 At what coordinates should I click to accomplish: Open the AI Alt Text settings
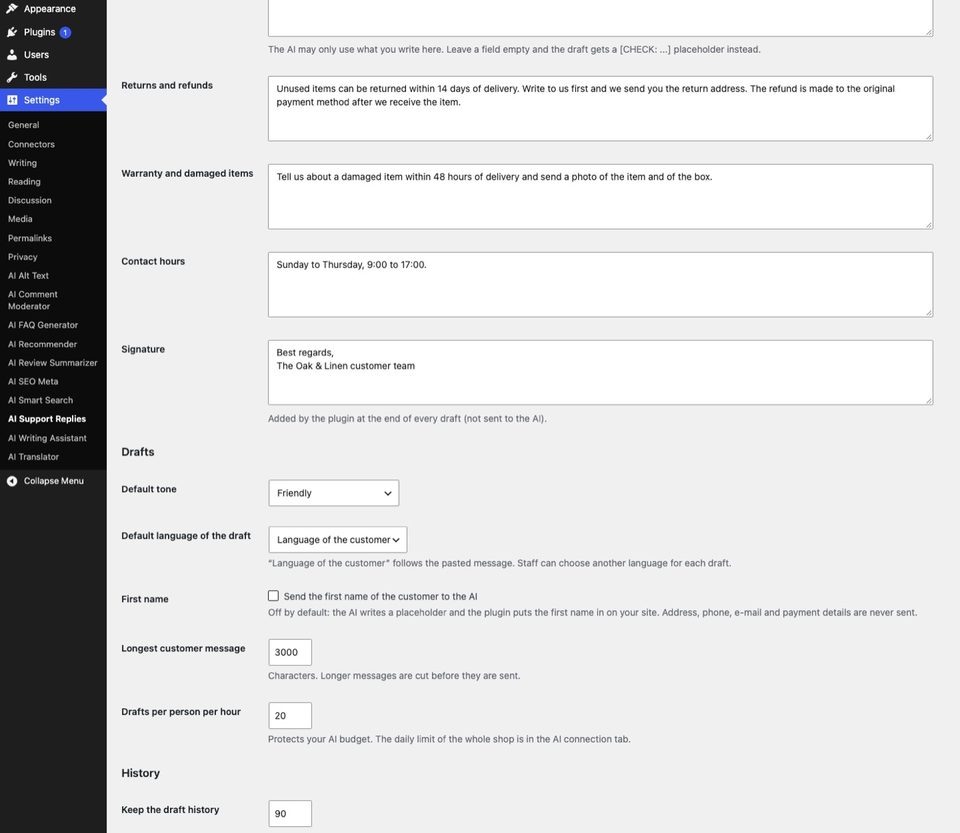(28, 275)
